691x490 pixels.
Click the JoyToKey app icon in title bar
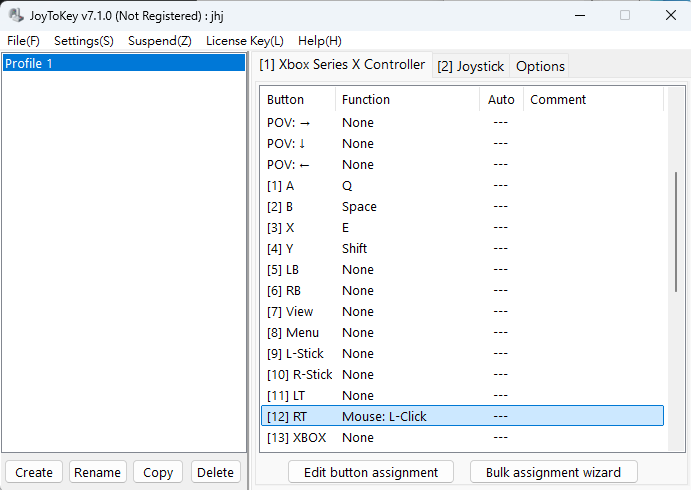15,15
